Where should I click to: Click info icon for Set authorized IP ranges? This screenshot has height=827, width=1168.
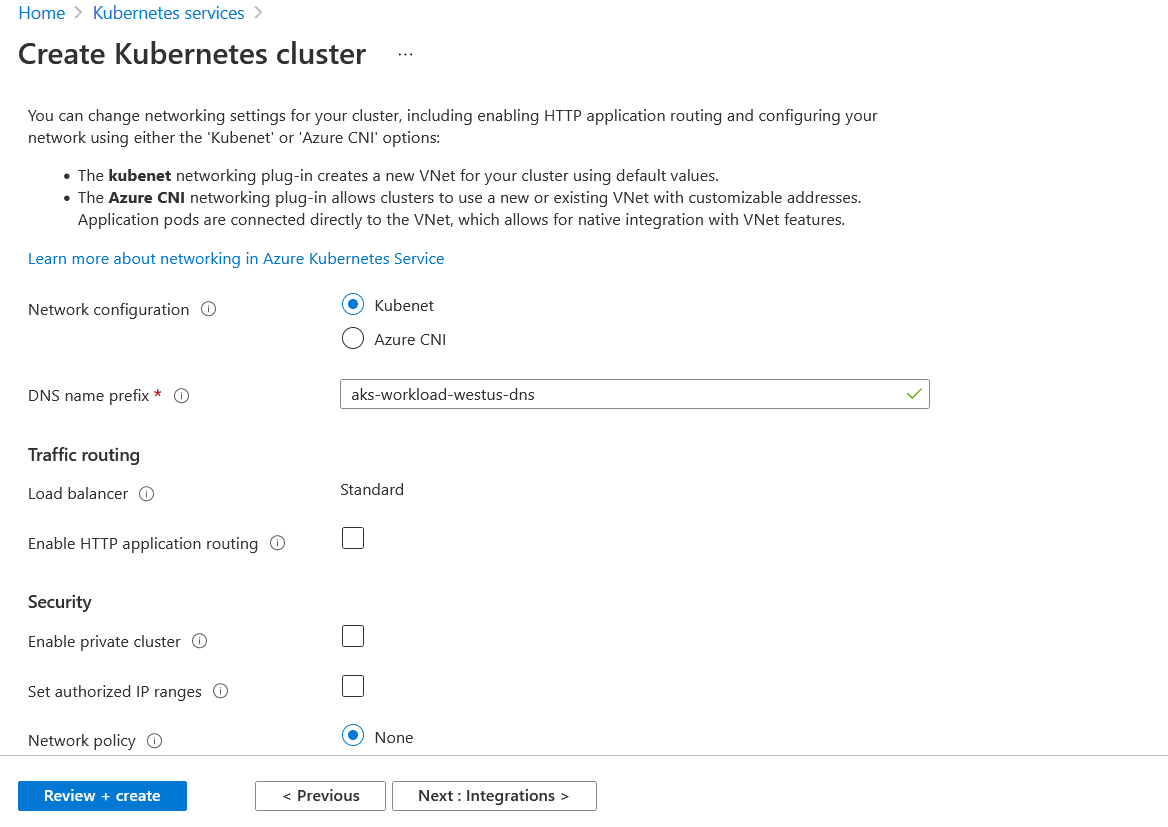(220, 691)
